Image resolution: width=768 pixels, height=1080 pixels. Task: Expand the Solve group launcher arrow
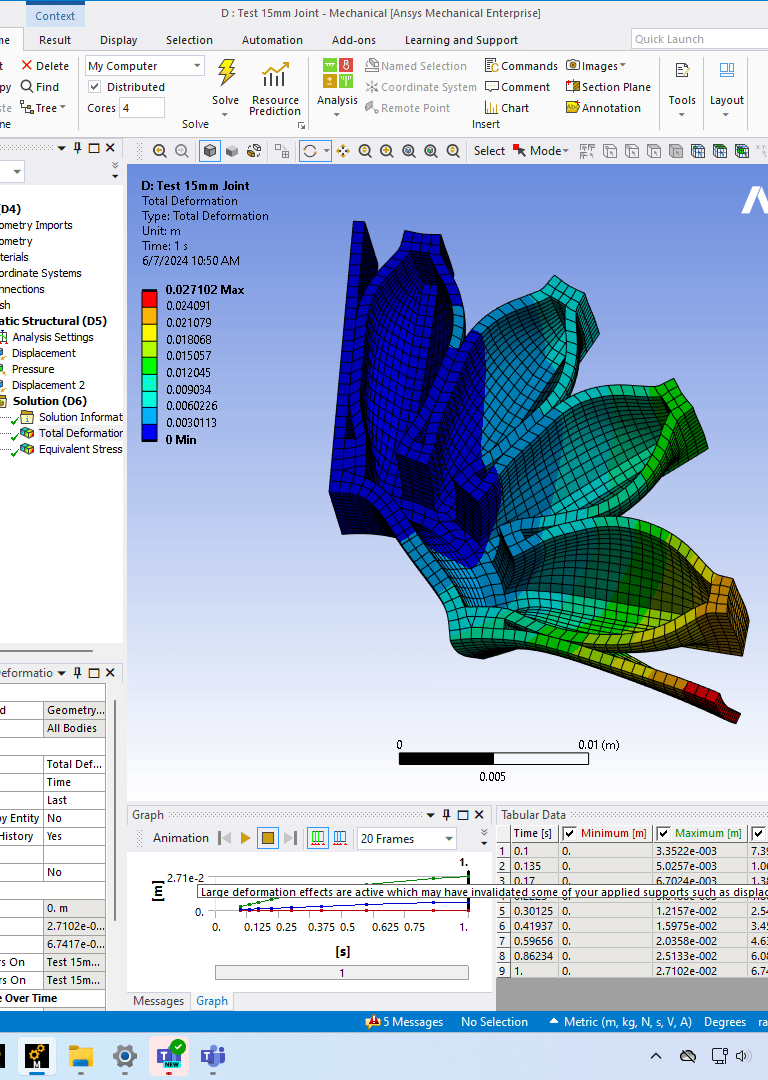click(x=301, y=125)
